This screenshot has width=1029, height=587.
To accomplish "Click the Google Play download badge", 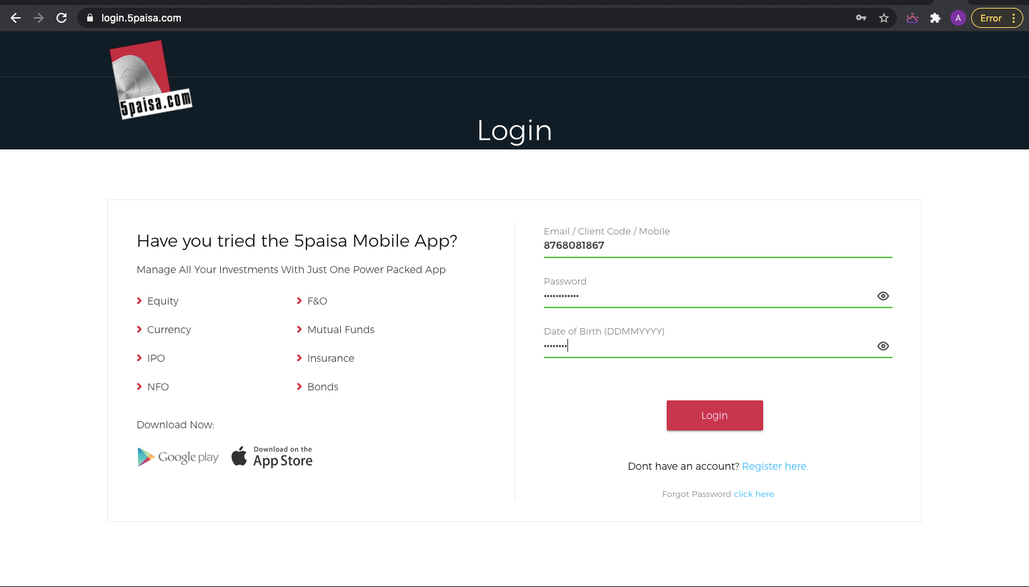I will point(178,456).
